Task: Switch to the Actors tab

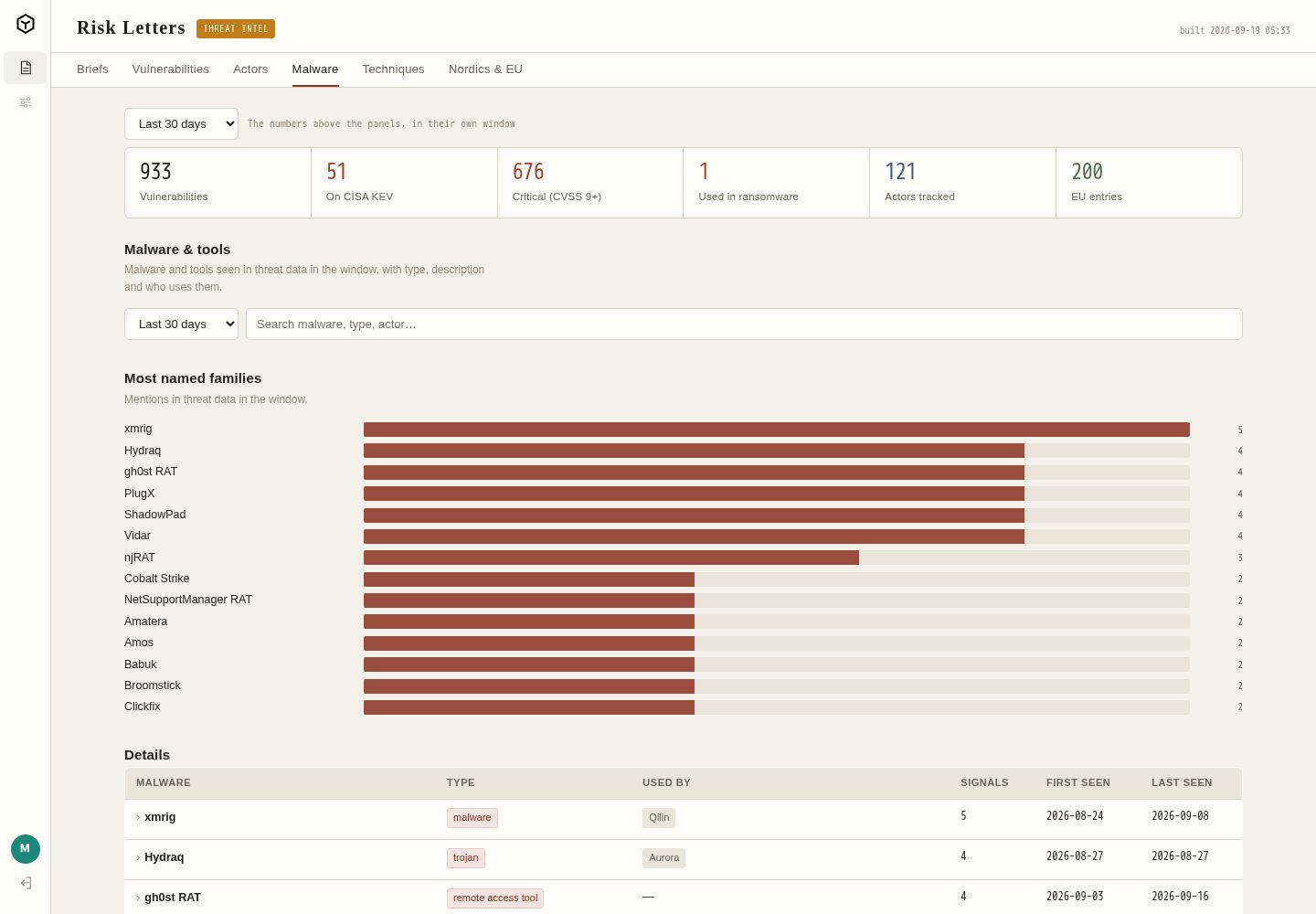Action: point(250,69)
